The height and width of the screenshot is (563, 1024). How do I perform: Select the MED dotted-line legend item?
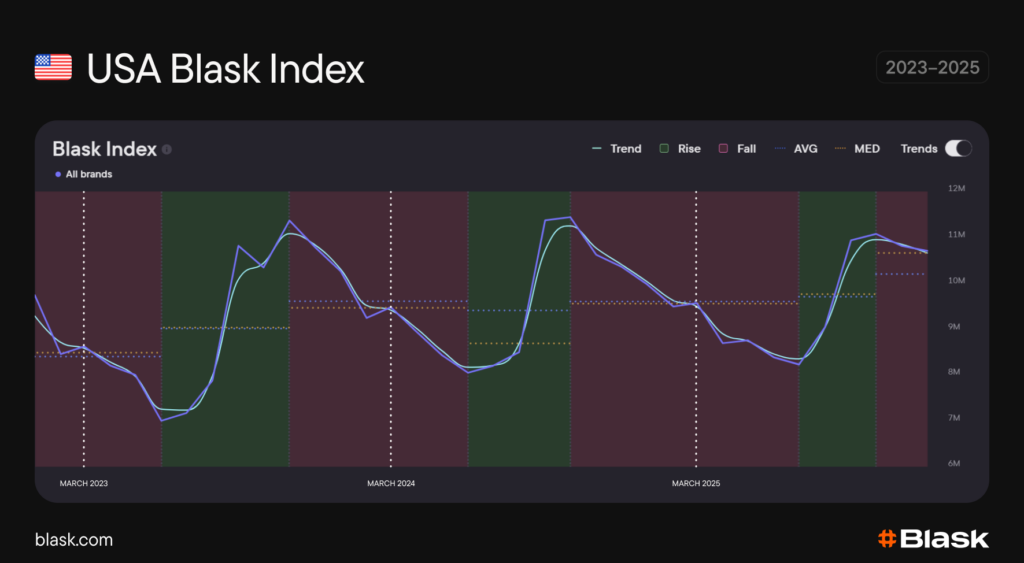click(x=857, y=149)
